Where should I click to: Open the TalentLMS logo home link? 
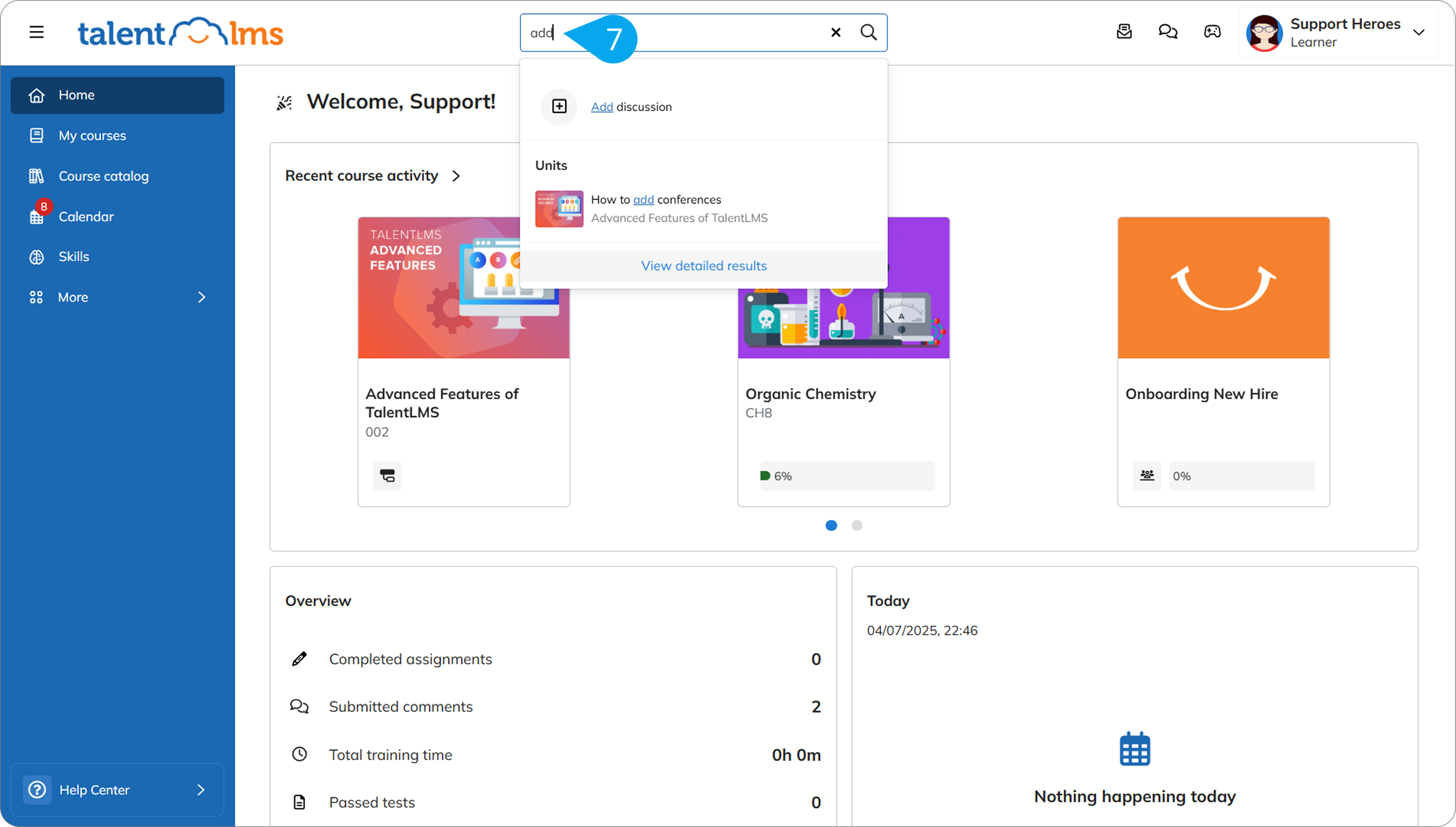[180, 32]
